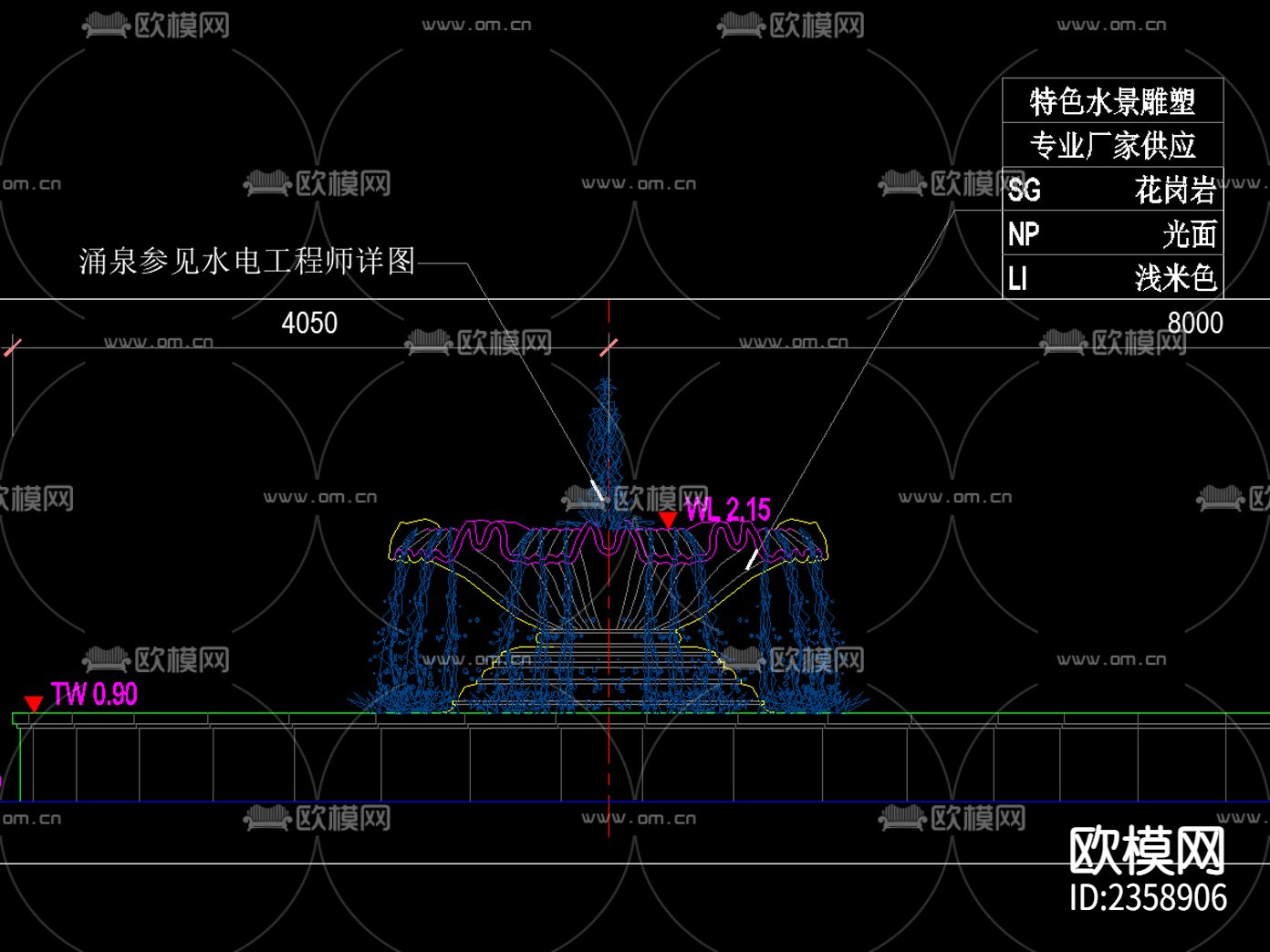
Task: Click the 4050 dimension label
Action: 309,324
